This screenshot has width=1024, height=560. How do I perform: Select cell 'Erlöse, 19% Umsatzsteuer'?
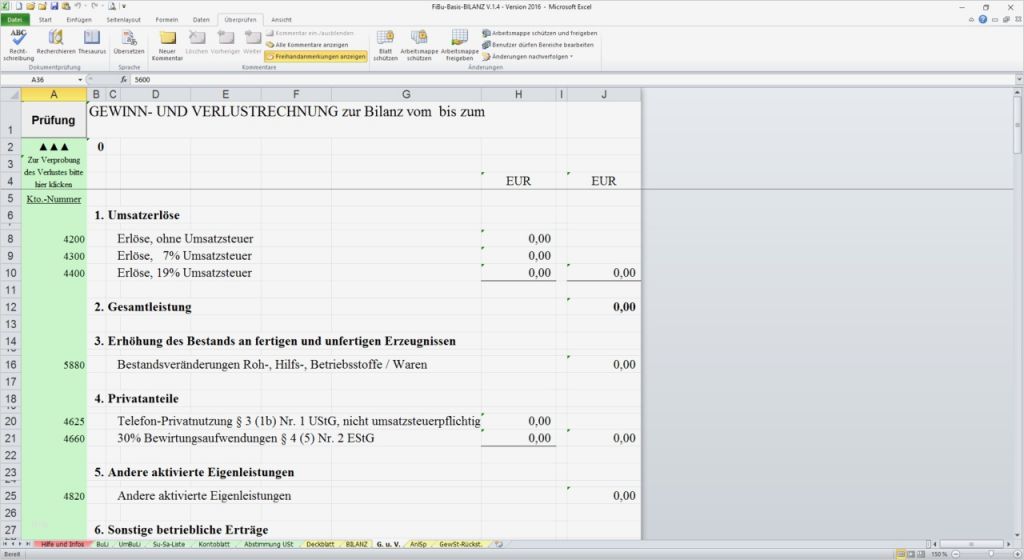point(184,273)
